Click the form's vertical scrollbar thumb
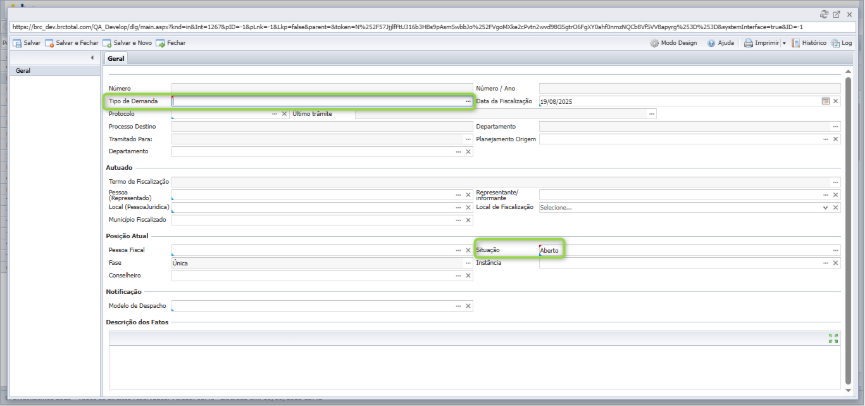The width and height of the screenshot is (865, 406). click(x=848, y=231)
